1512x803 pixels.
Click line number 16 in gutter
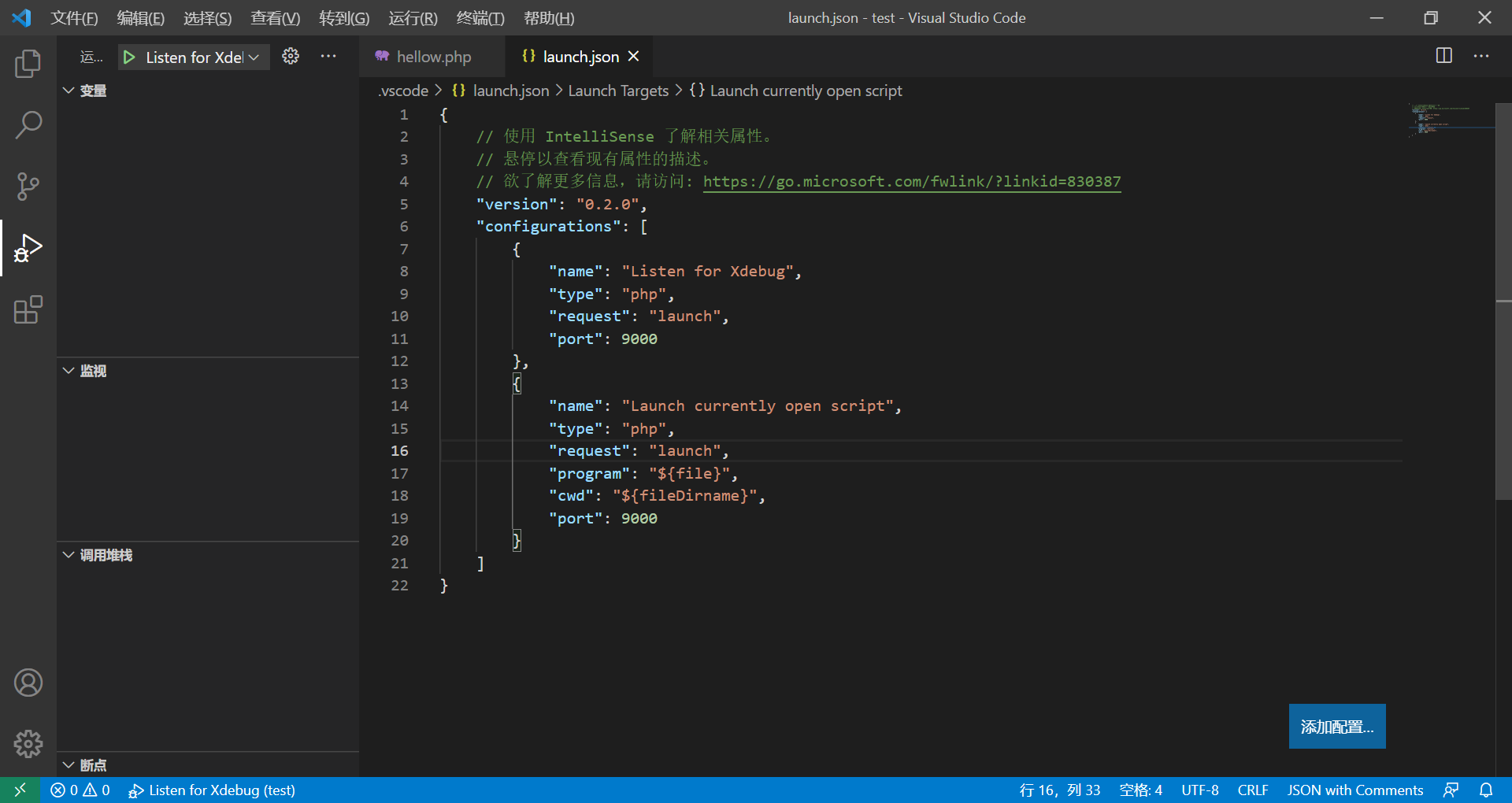(400, 451)
